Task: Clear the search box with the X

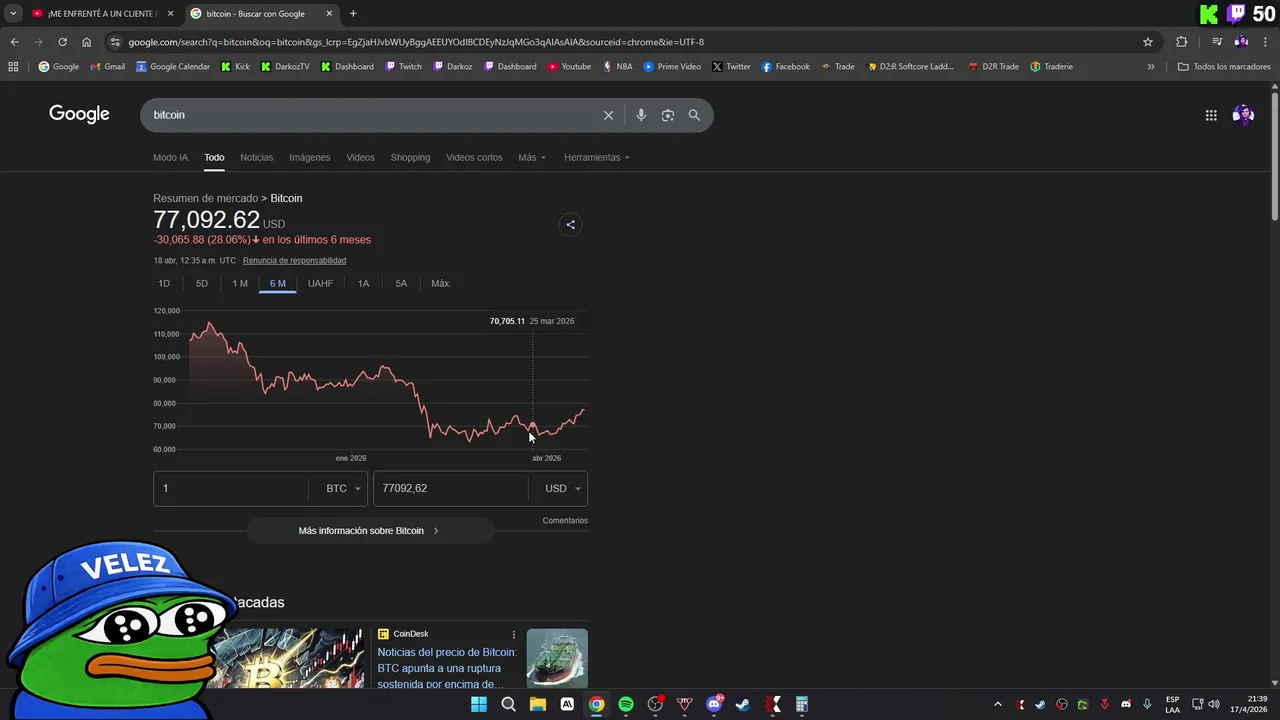Action: point(608,115)
